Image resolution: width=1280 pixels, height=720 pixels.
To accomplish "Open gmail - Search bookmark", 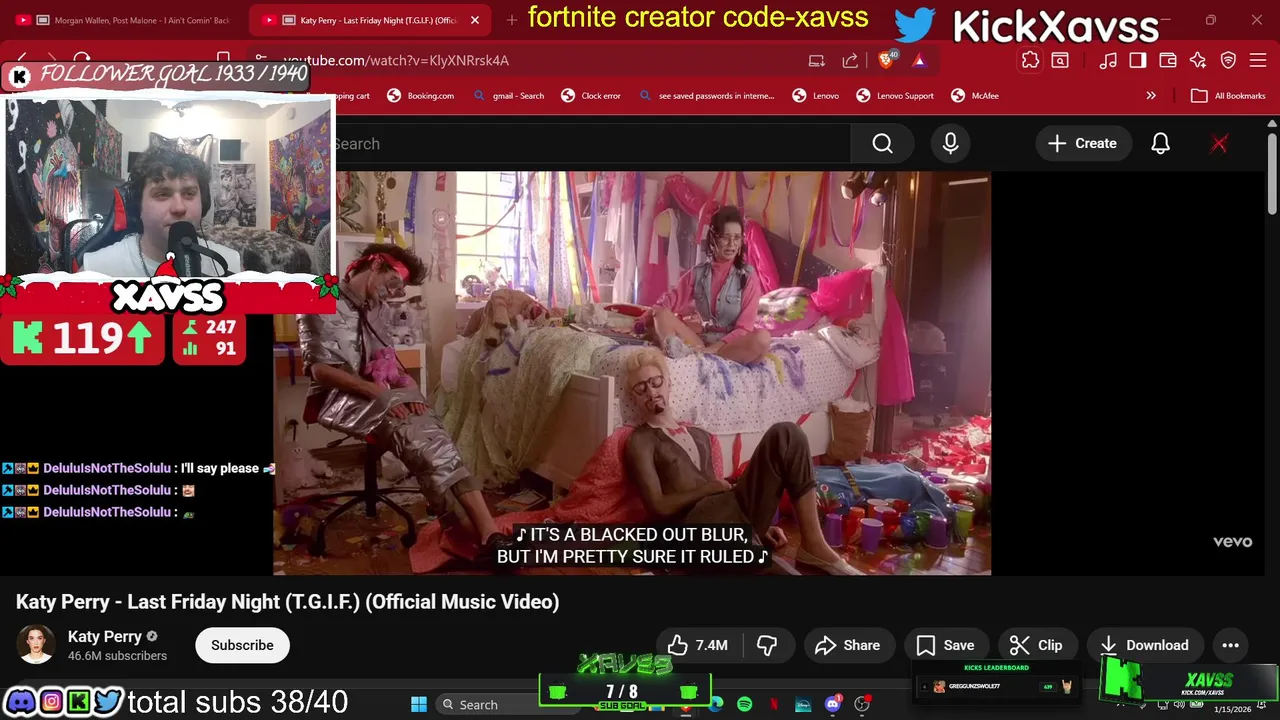I will coord(509,96).
